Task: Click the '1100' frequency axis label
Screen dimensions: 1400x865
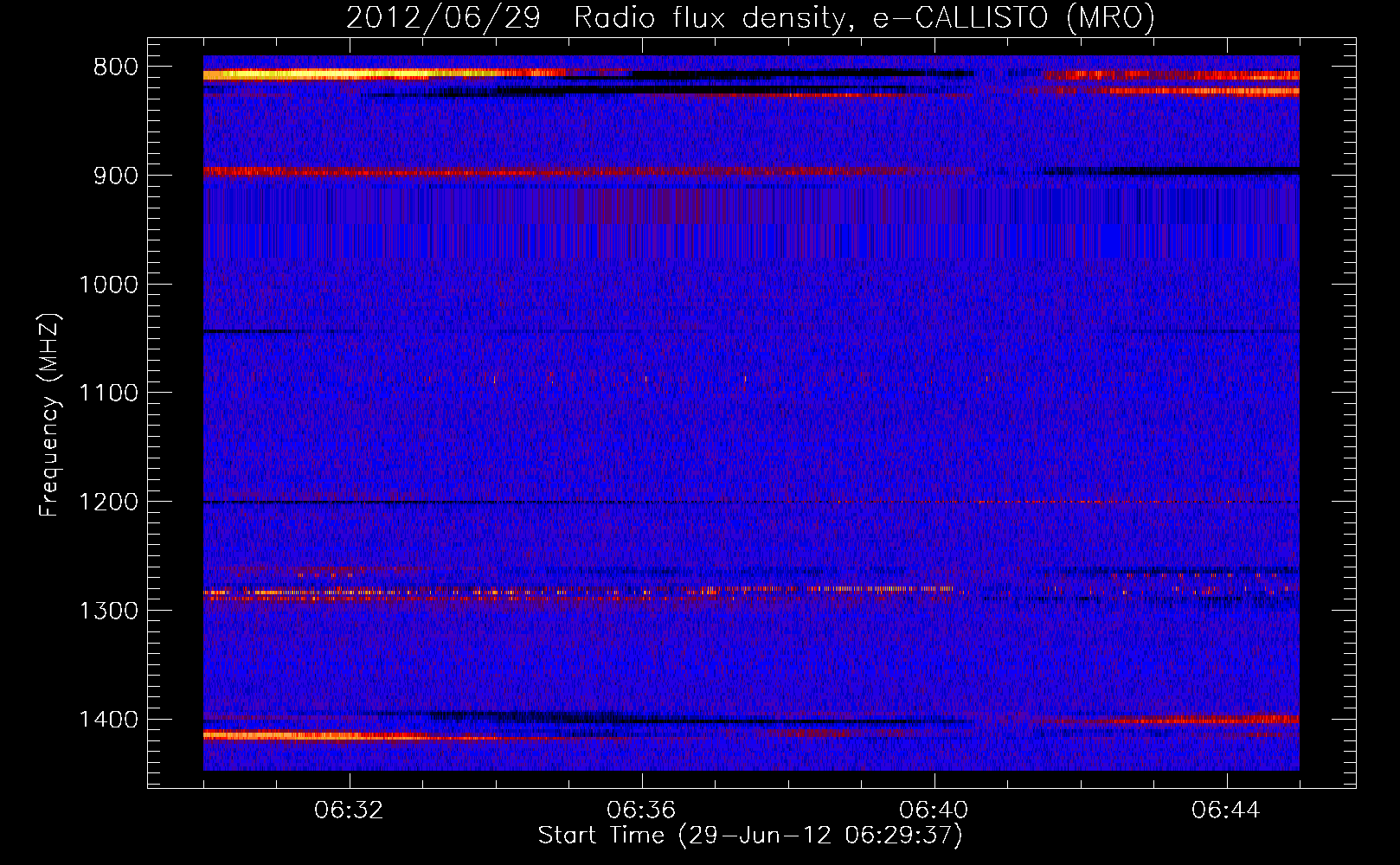Action: 108,394
